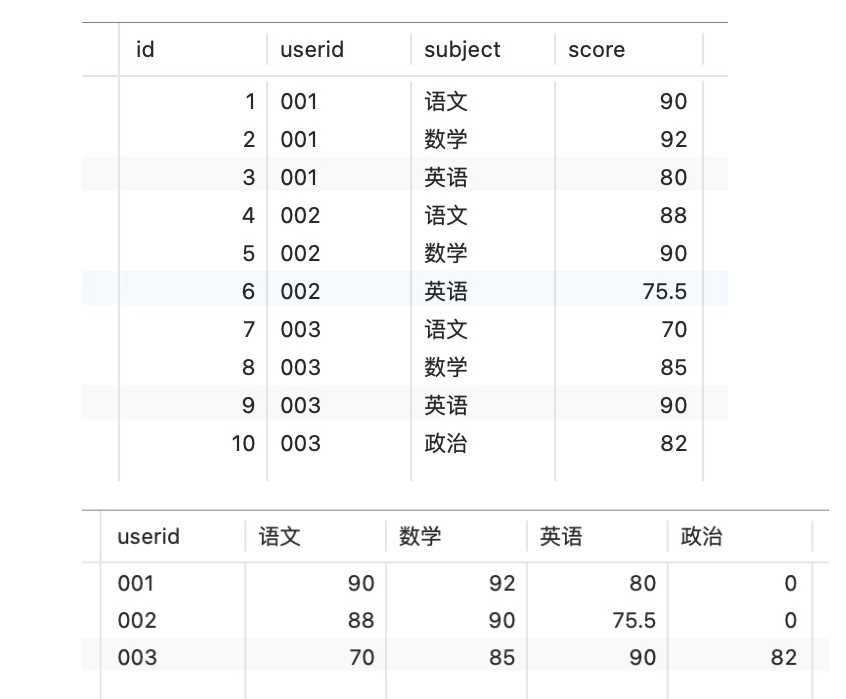Click userid column header in bottom table
Image resolution: width=846 pixels, height=699 pixels.
[x=149, y=537]
